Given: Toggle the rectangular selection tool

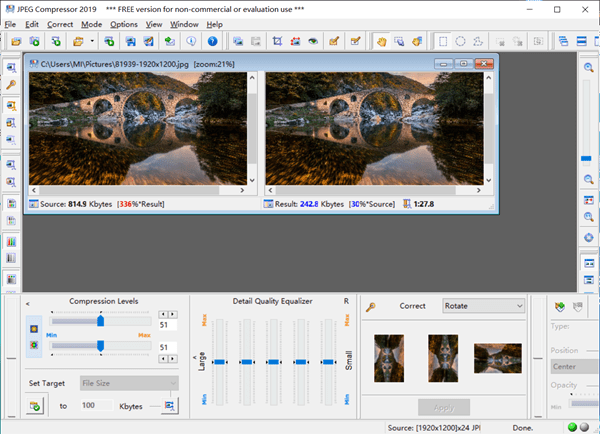Looking at the screenshot, I should click(443, 41).
